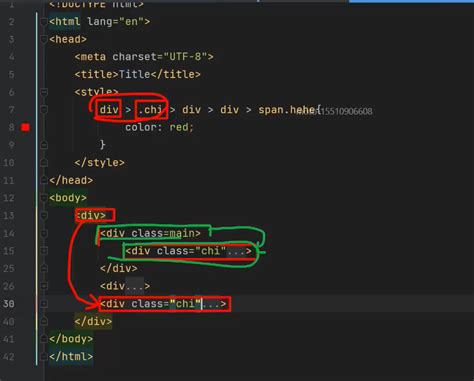Click line number 13 in the gutter
The image size is (474, 381).
pyautogui.click(x=9, y=215)
